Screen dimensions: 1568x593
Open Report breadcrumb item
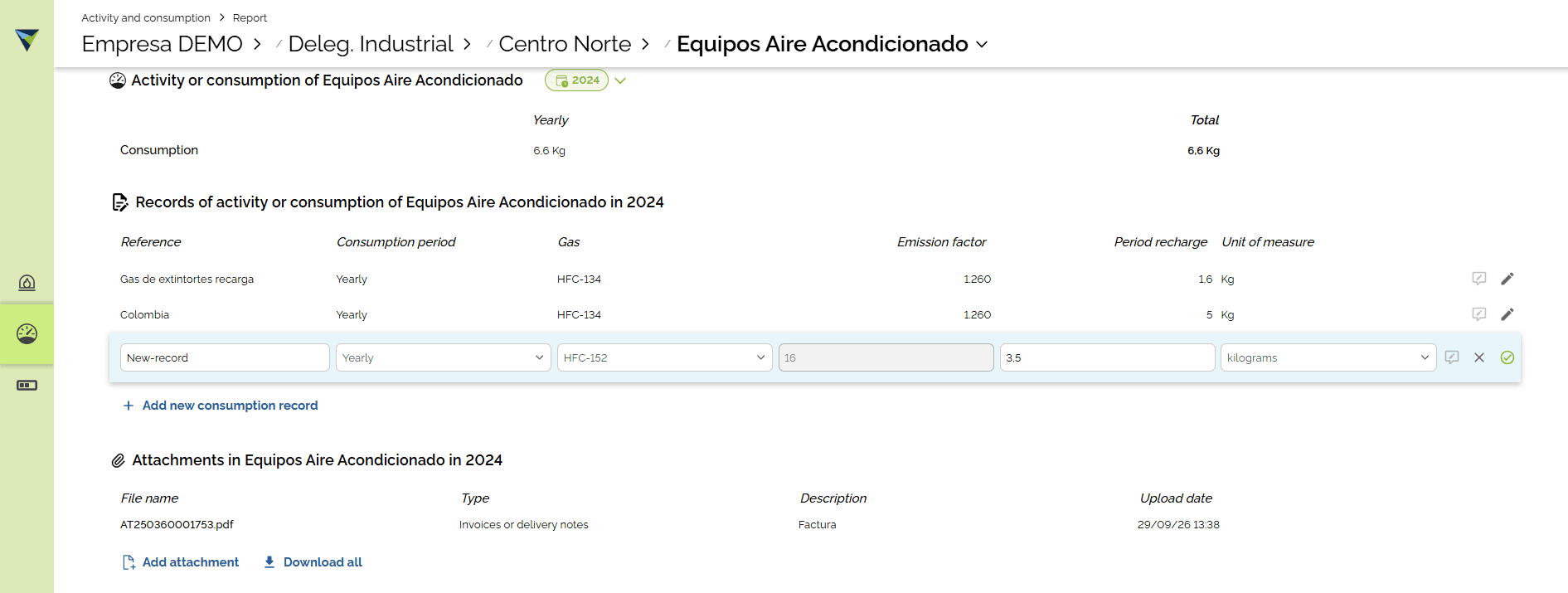pyautogui.click(x=250, y=17)
